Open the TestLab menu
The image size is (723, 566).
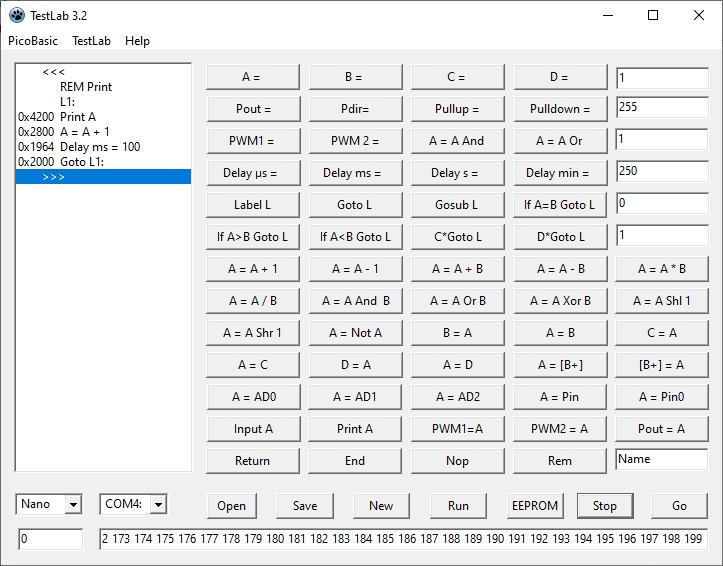(x=91, y=41)
